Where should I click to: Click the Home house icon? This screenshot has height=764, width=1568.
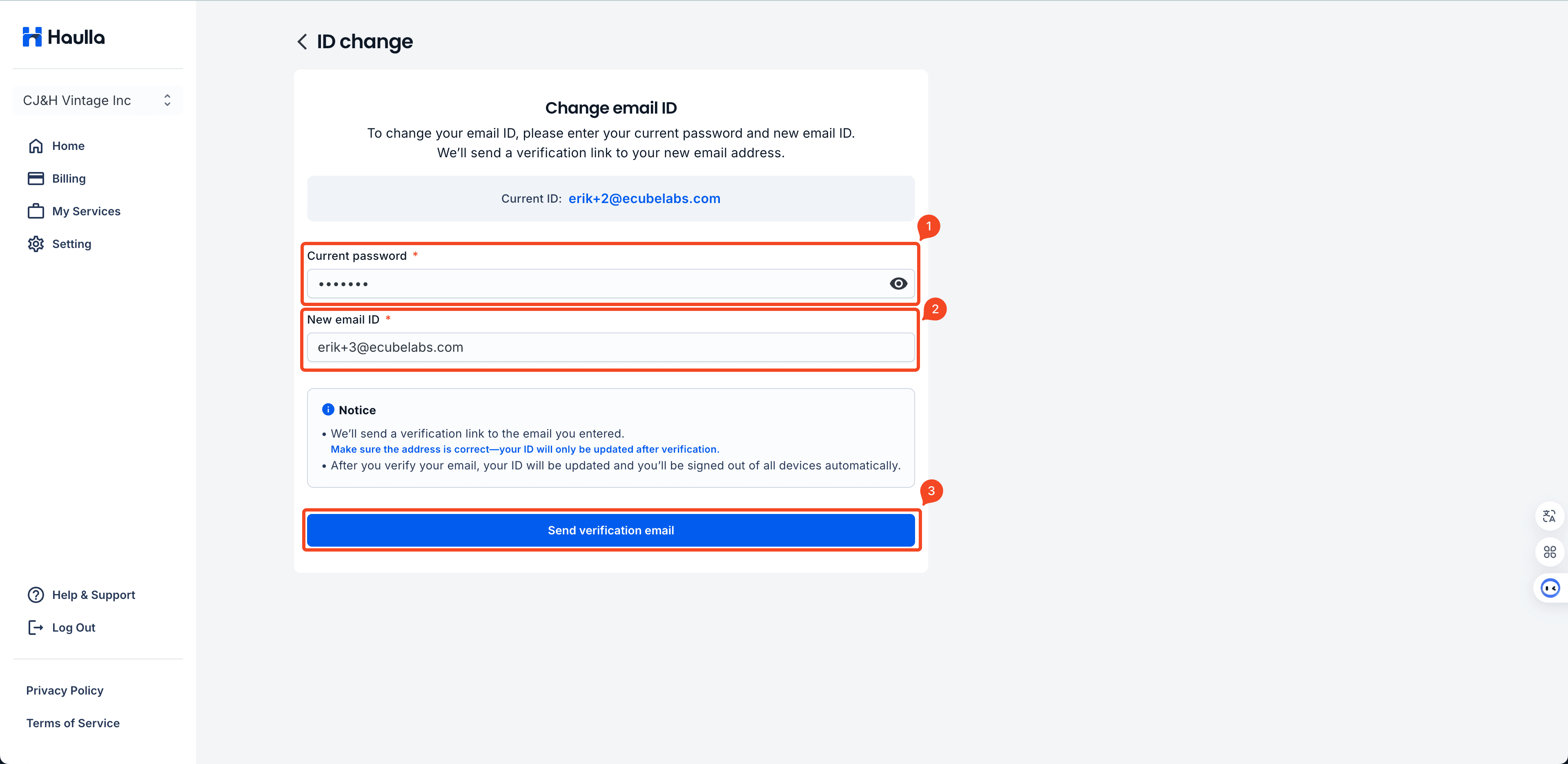(x=36, y=146)
